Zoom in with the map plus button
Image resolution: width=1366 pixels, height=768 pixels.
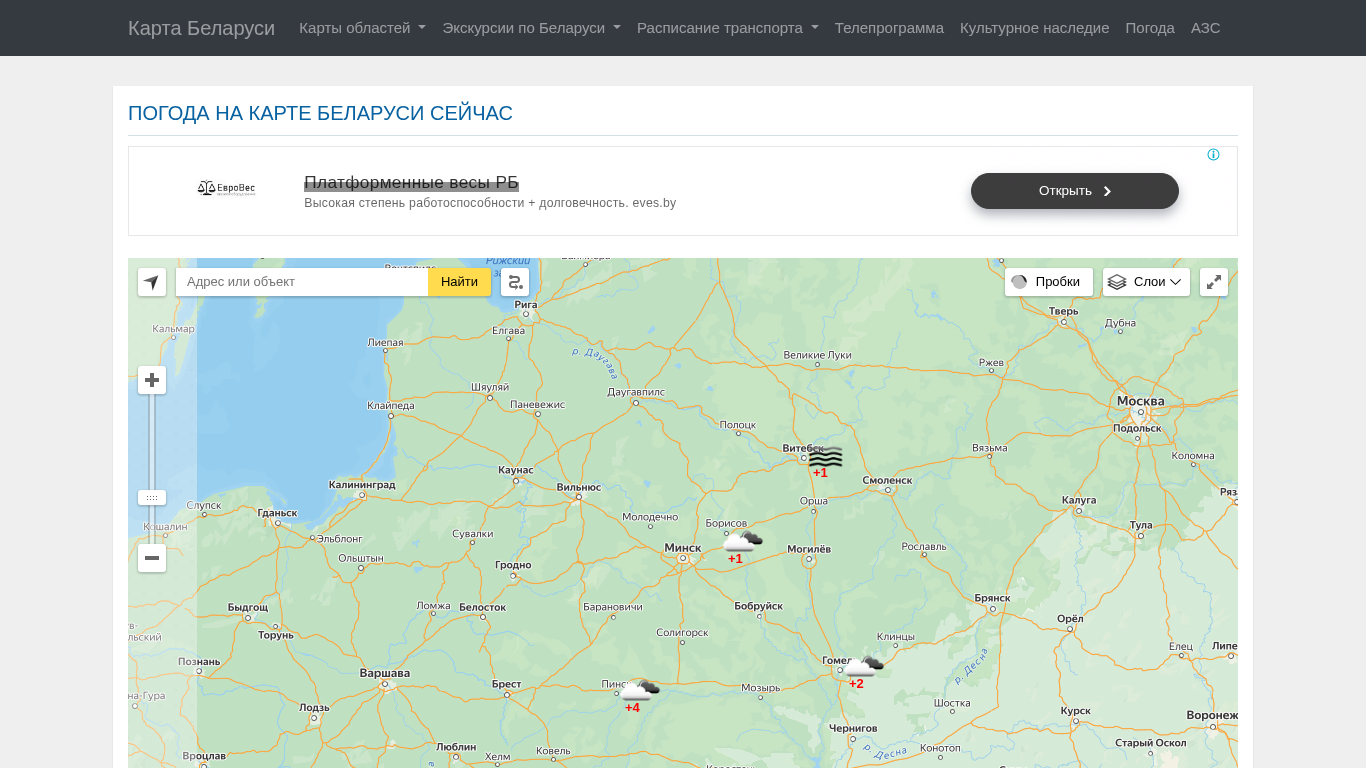tap(152, 380)
